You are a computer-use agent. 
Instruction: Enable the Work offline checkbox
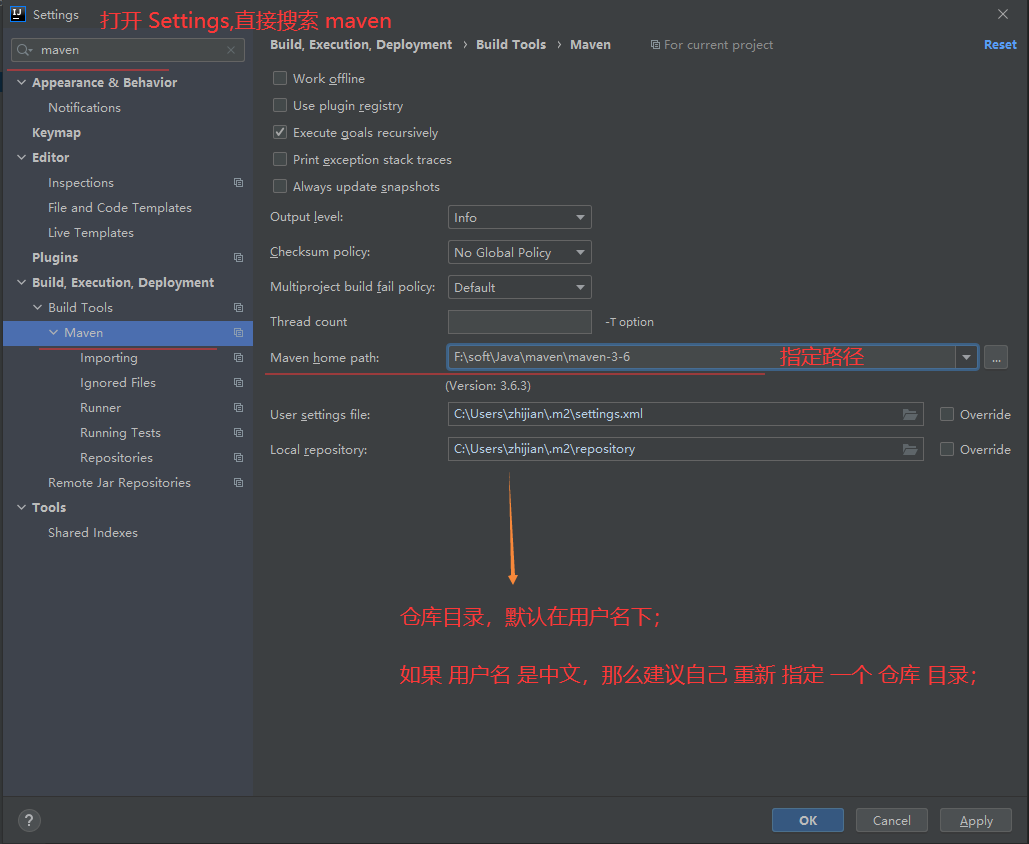click(x=280, y=78)
